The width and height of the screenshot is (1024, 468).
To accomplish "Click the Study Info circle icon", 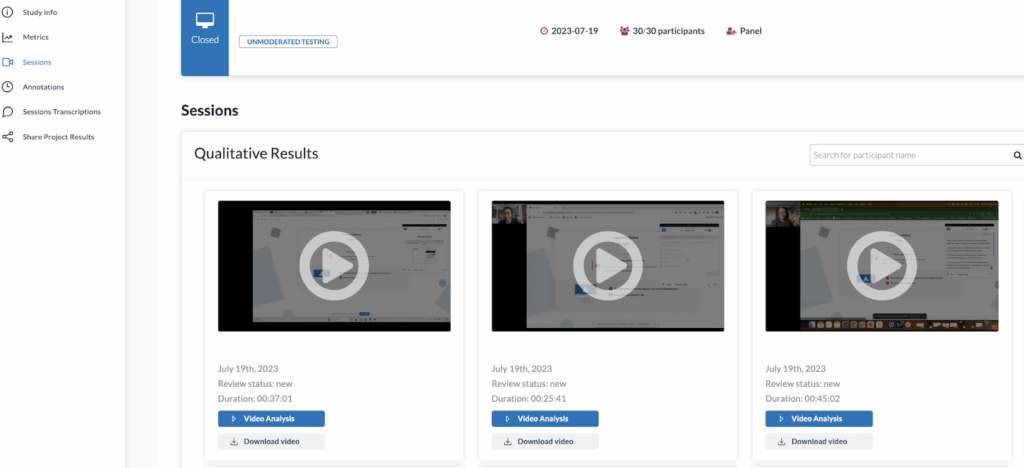I will click(x=8, y=13).
